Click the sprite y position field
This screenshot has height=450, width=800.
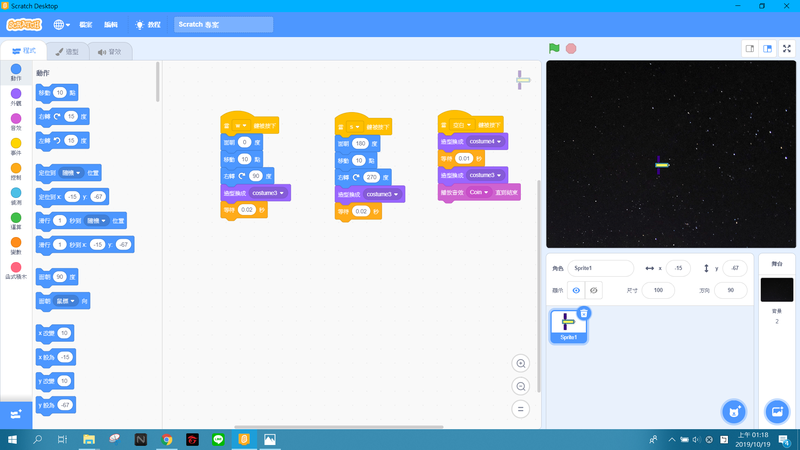735,268
